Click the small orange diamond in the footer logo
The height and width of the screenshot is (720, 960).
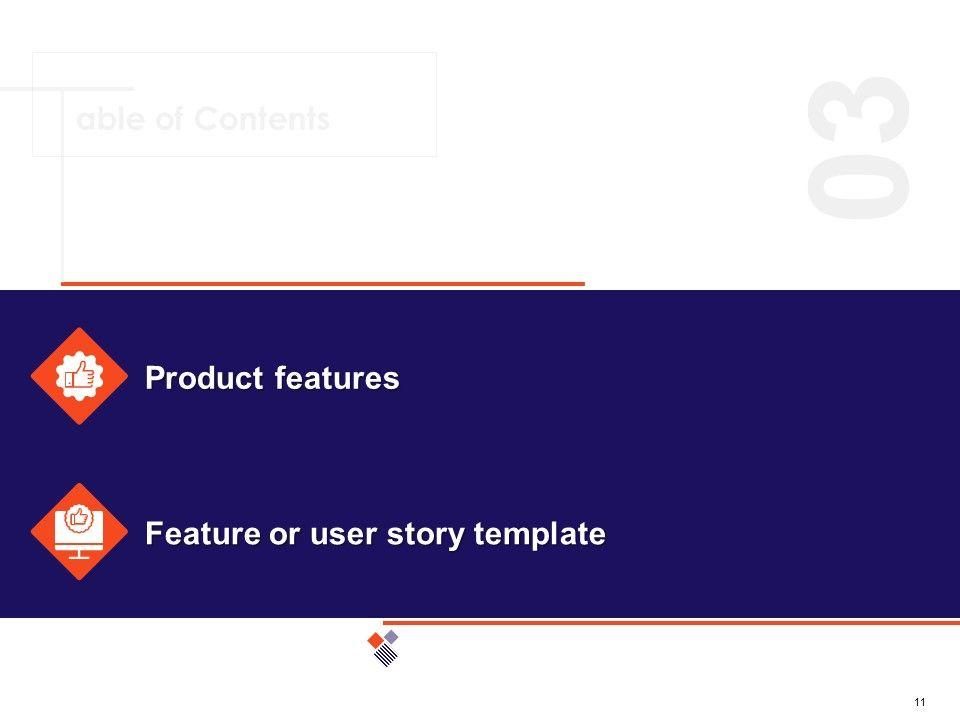[x=375, y=640]
